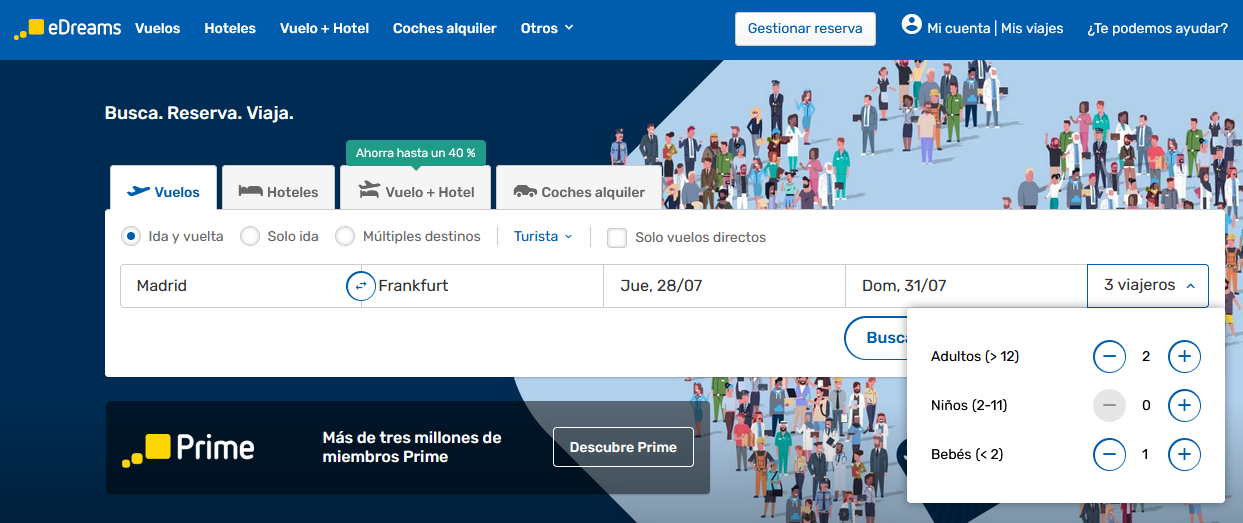Open Hoteles in top navigation

point(230,28)
